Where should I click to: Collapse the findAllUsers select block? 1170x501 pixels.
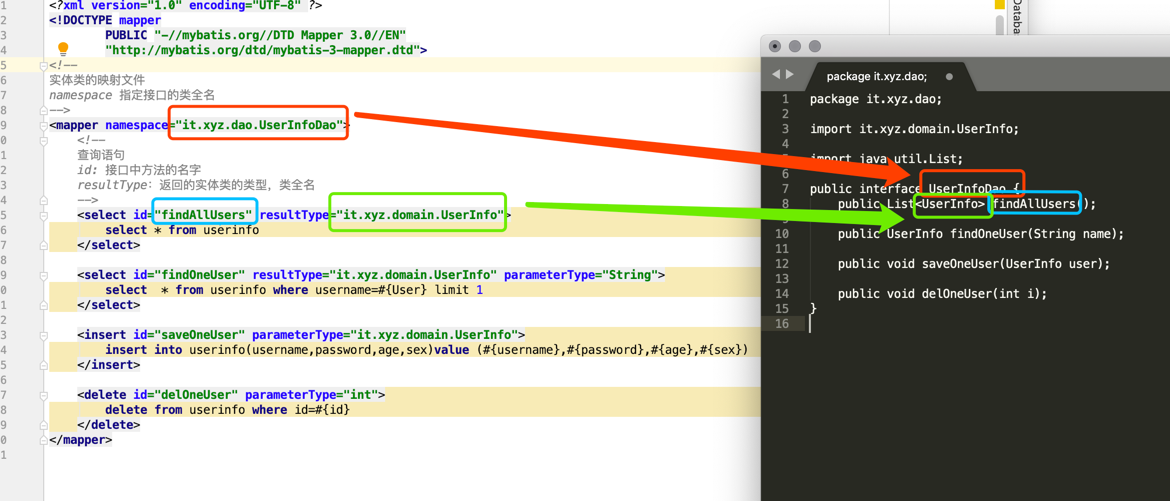click(x=44, y=215)
